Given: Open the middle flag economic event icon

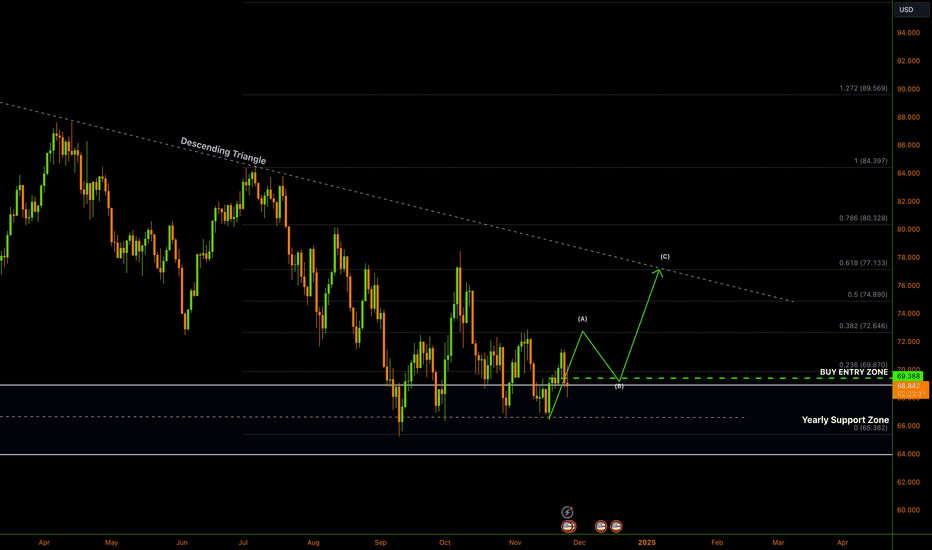Looking at the screenshot, I should tap(601, 526).
